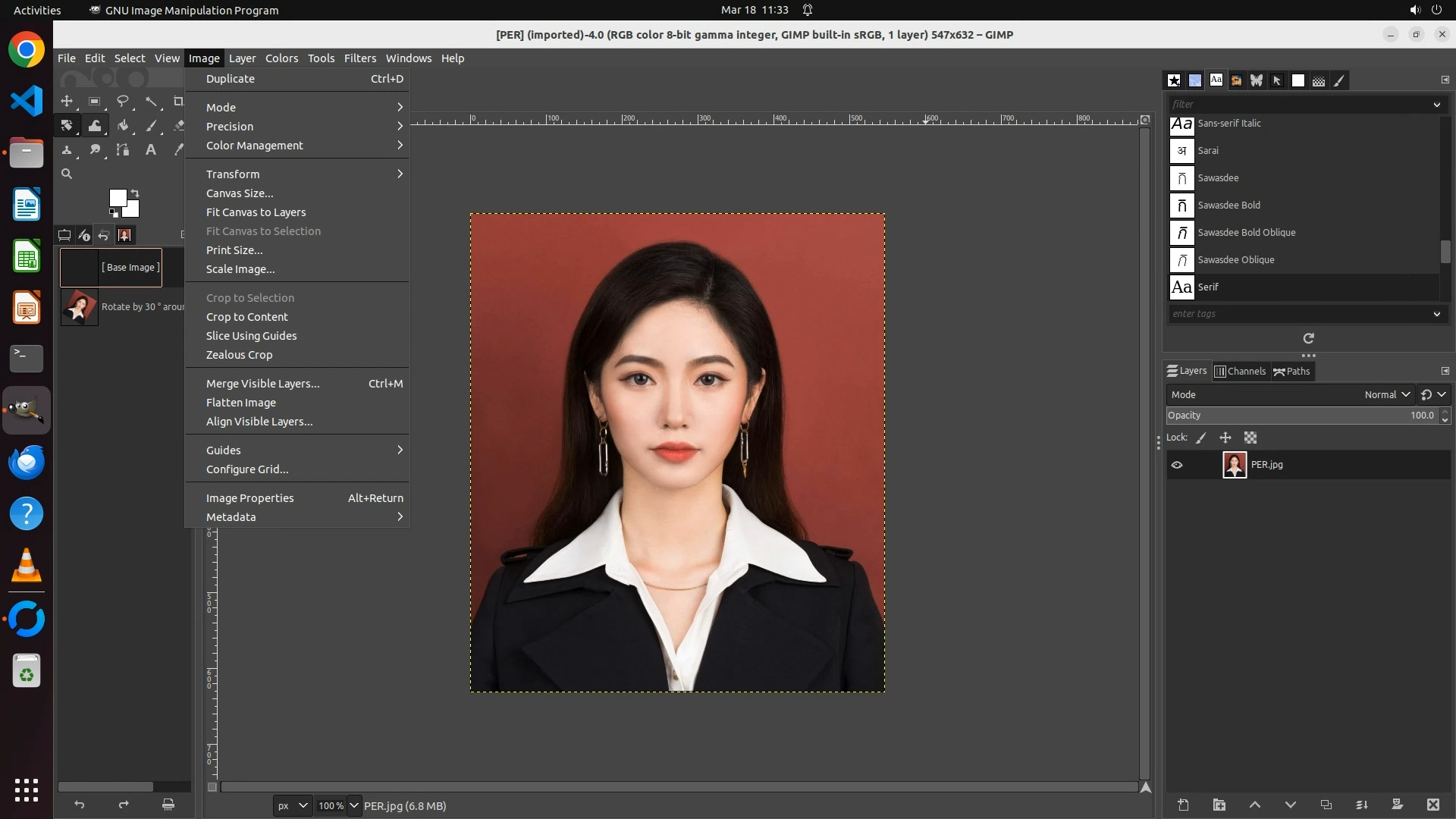Switch to the Channels tab
Image resolution: width=1456 pixels, height=819 pixels.
tap(1241, 371)
